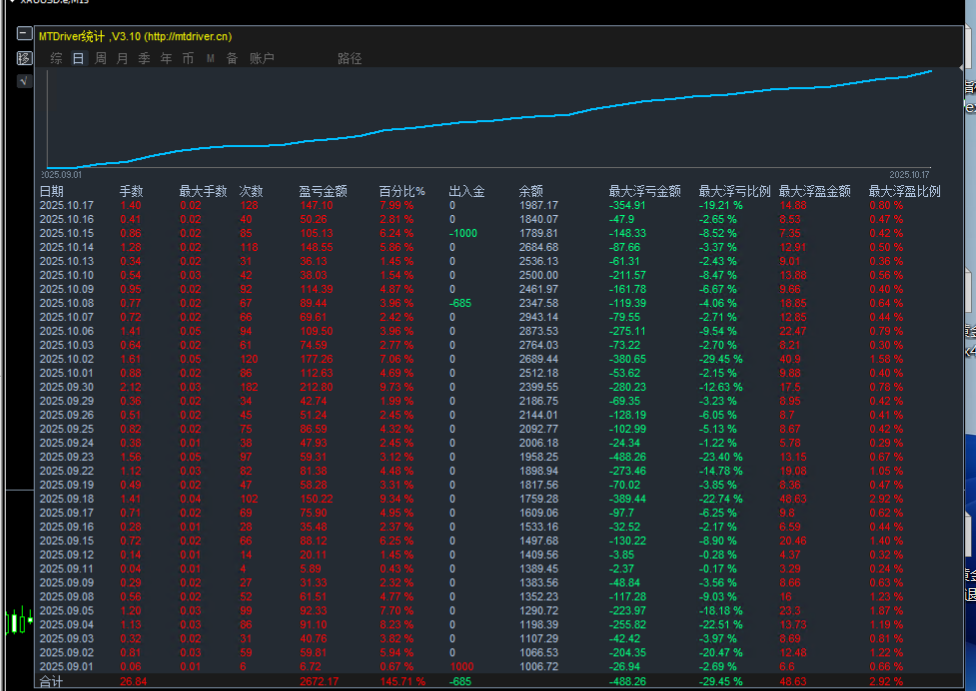Screen dimensions: 976x691
Task: Collapse the MTDriver panel with the minus button
Action: [x=24, y=33]
